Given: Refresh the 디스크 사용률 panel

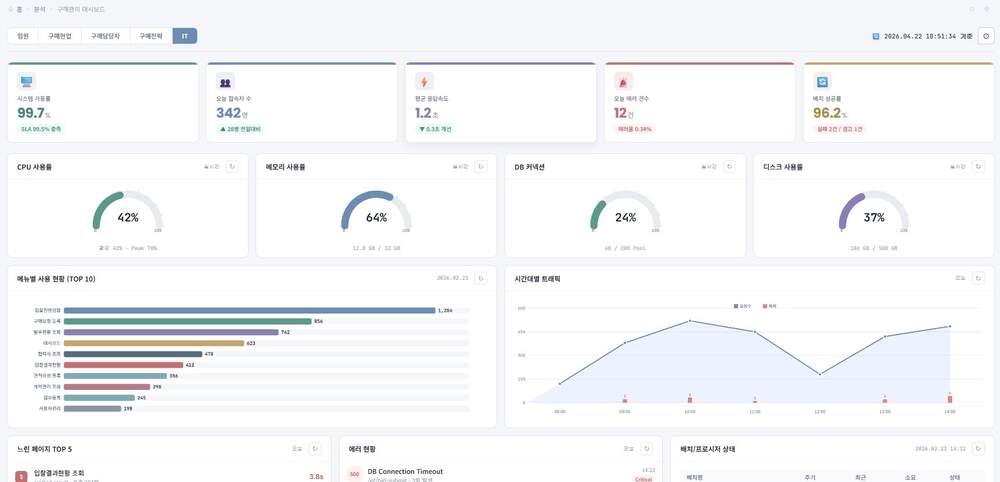Looking at the screenshot, I should [x=978, y=166].
